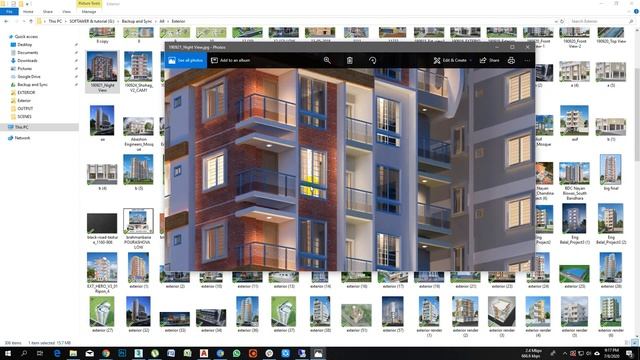Click Backup and Sync in the address breadcrumb

[137, 21]
